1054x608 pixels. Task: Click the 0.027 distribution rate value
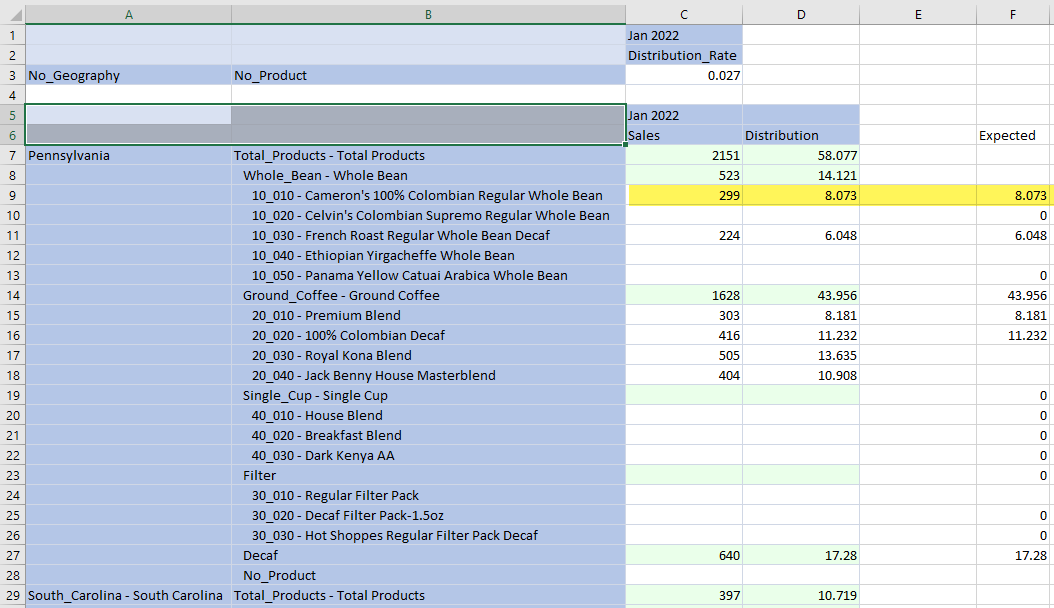pyautogui.click(x=684, y=75)
